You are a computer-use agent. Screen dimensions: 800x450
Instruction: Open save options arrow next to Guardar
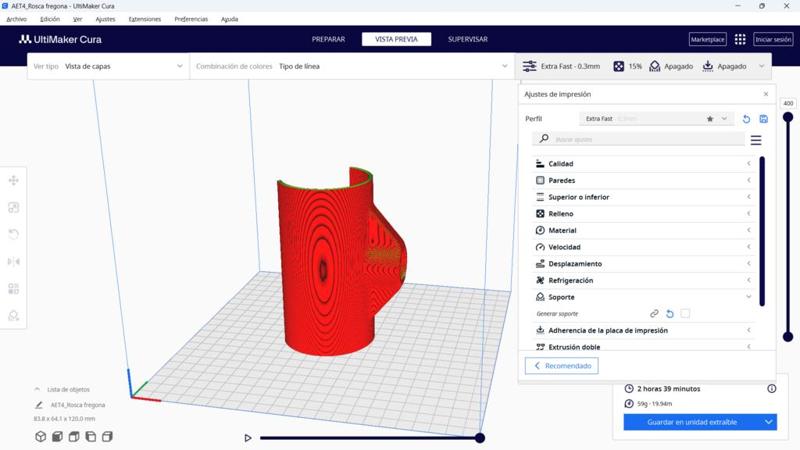coord(768,422)
